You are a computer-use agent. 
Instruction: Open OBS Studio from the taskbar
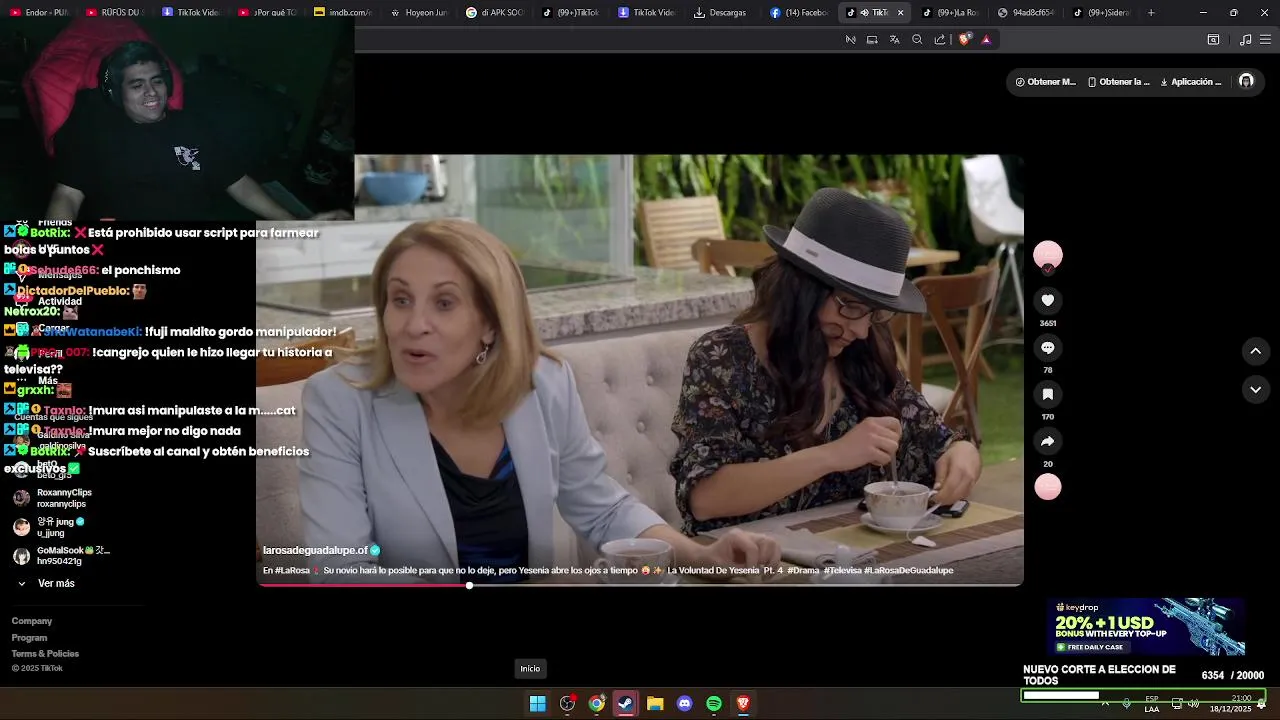click(567, 704)
